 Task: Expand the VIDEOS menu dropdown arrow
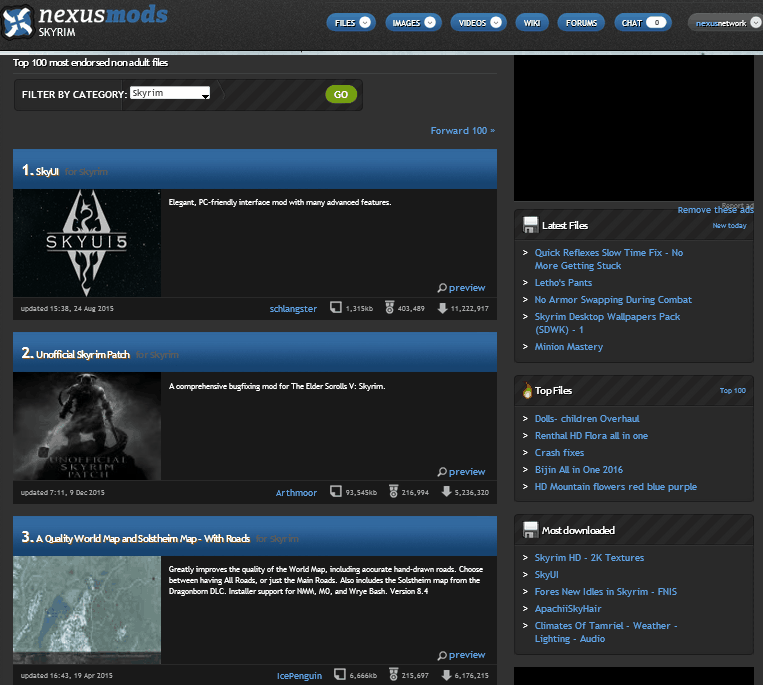click(496, 22)
